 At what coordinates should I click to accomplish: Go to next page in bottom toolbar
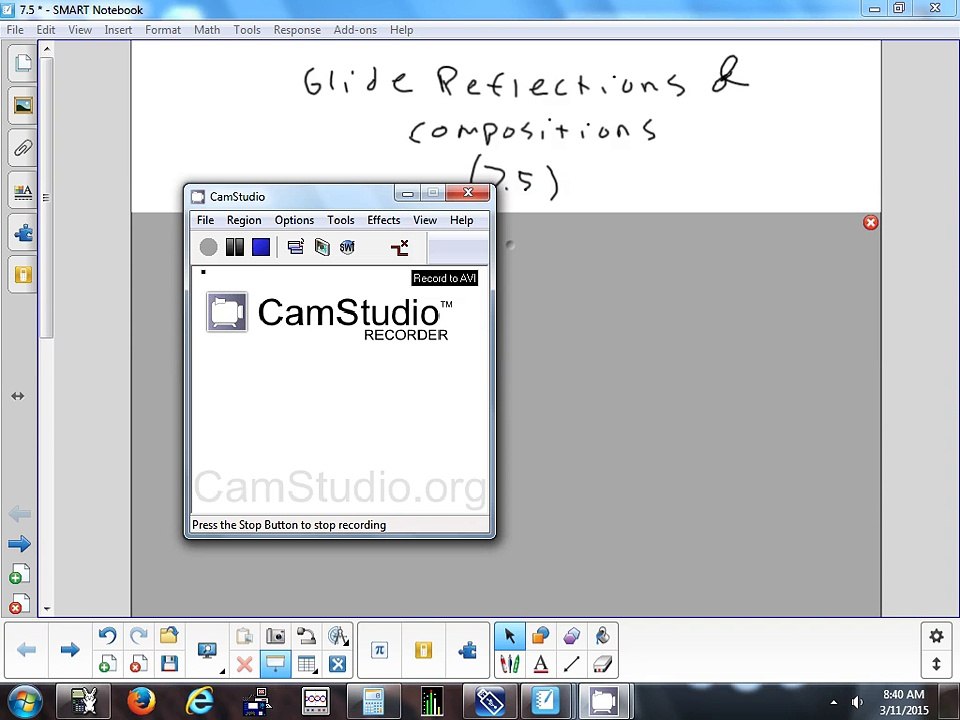pyautogui.click(x=70, y=650)
